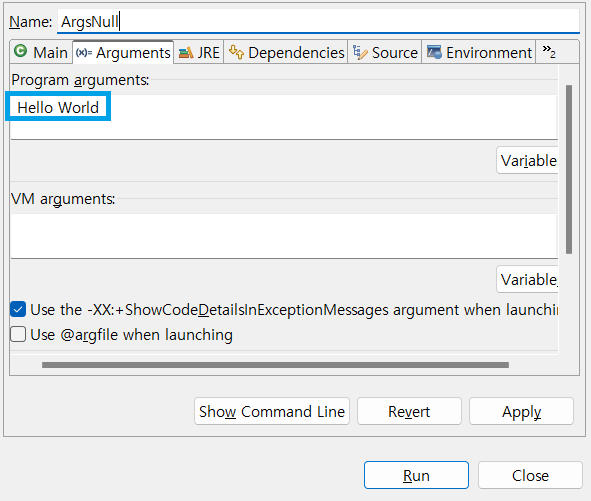Uncheck ShowCodeDetailsInExceptionMessages argument checkbox
Viewport: 591px width, 501px height.
18,309
